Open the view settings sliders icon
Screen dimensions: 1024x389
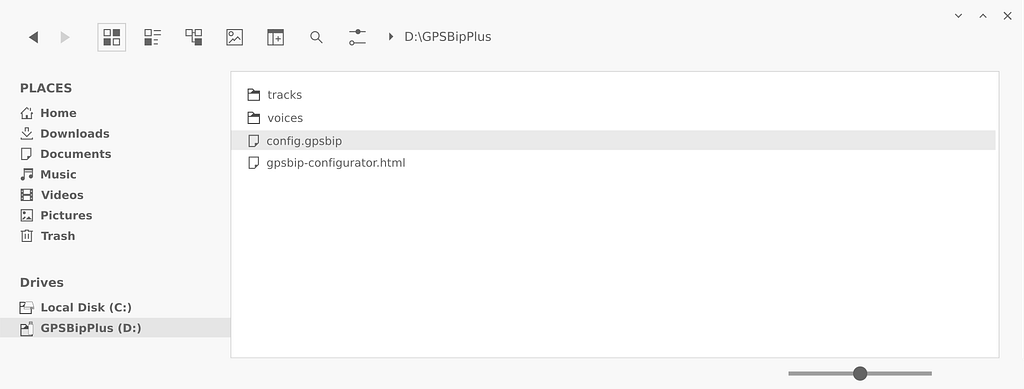point(357,37)
